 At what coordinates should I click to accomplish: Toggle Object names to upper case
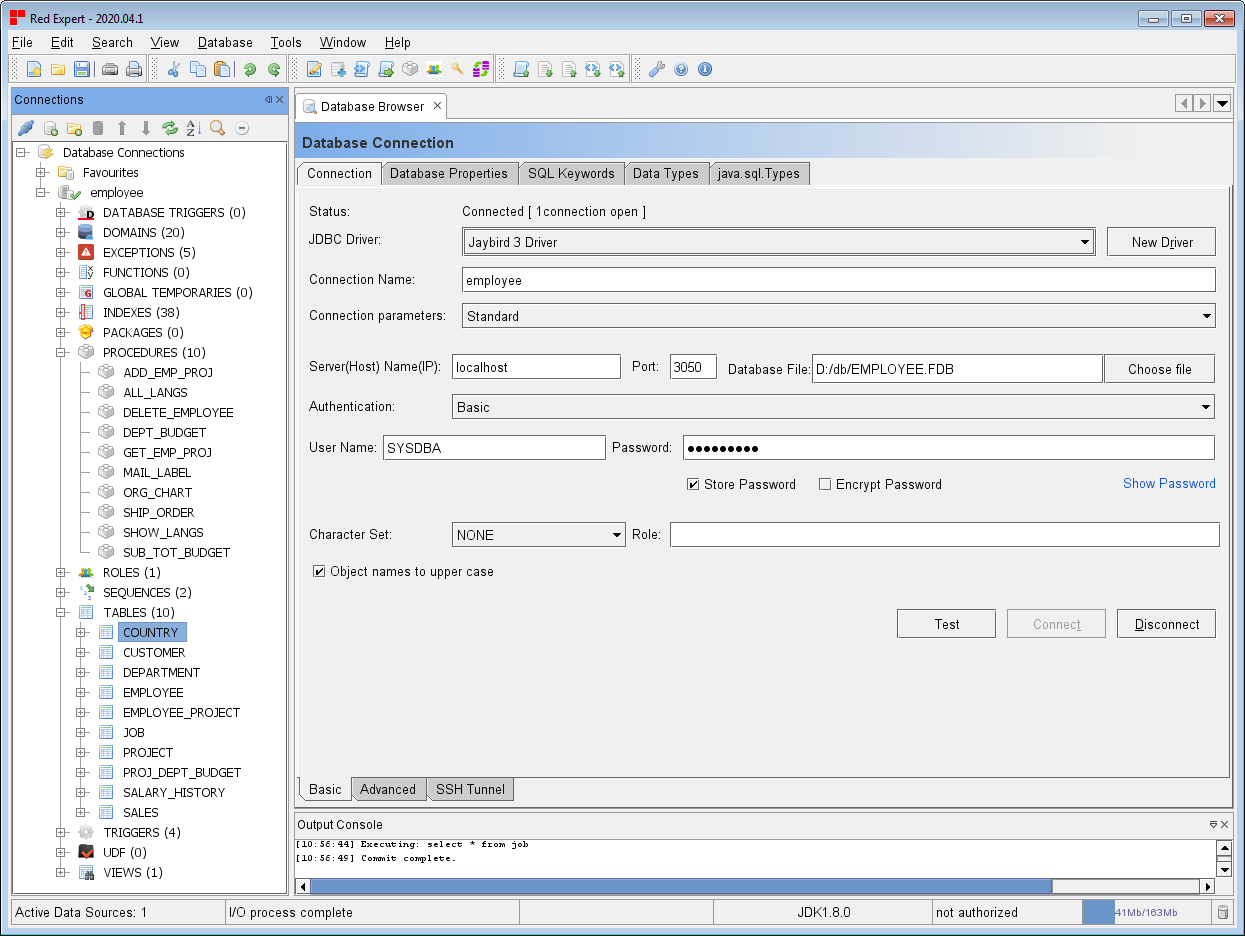(319, 572)
